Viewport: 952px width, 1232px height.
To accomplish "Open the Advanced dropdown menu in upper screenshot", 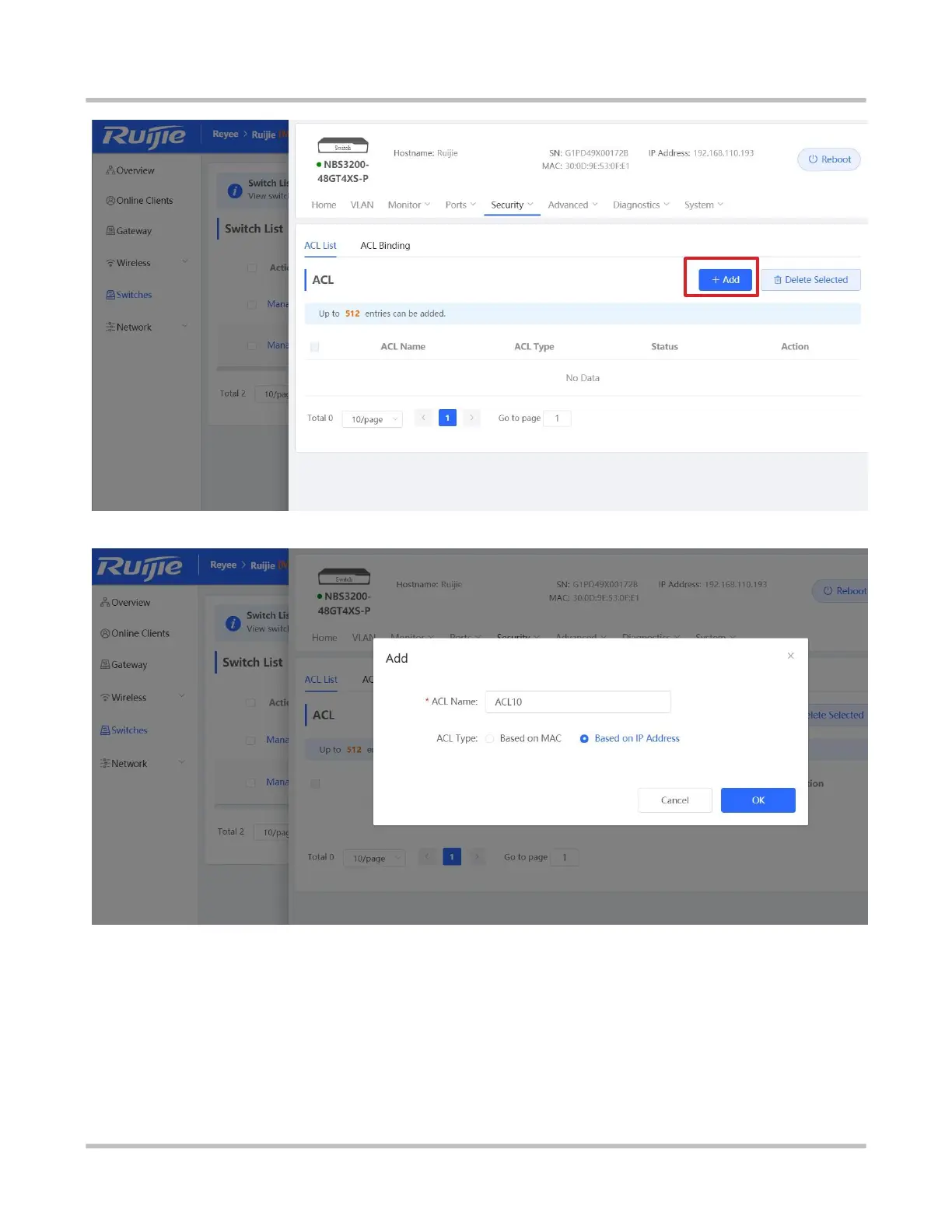I will click(x=573, y=205).
